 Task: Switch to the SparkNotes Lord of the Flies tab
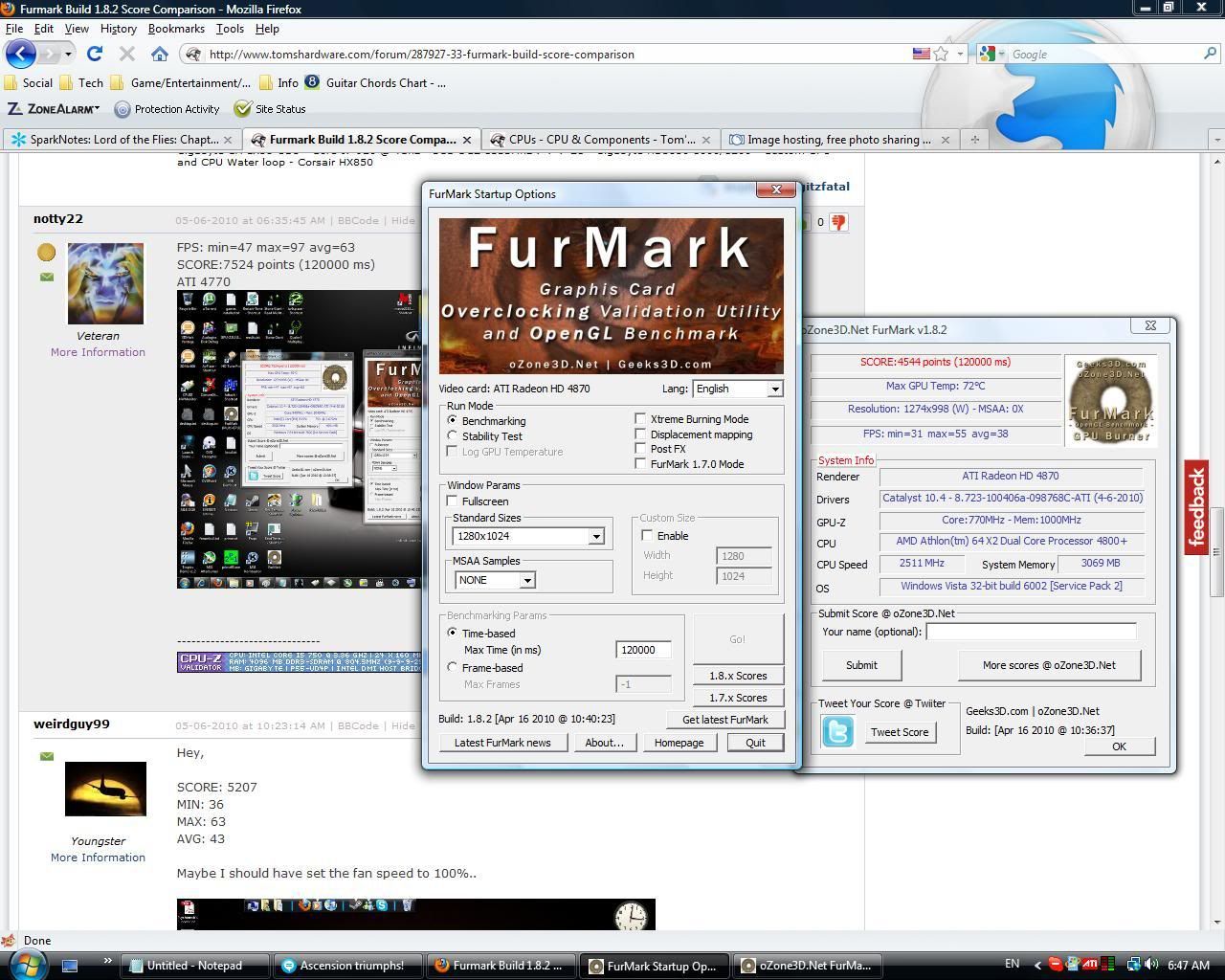[x=115, y=140]
